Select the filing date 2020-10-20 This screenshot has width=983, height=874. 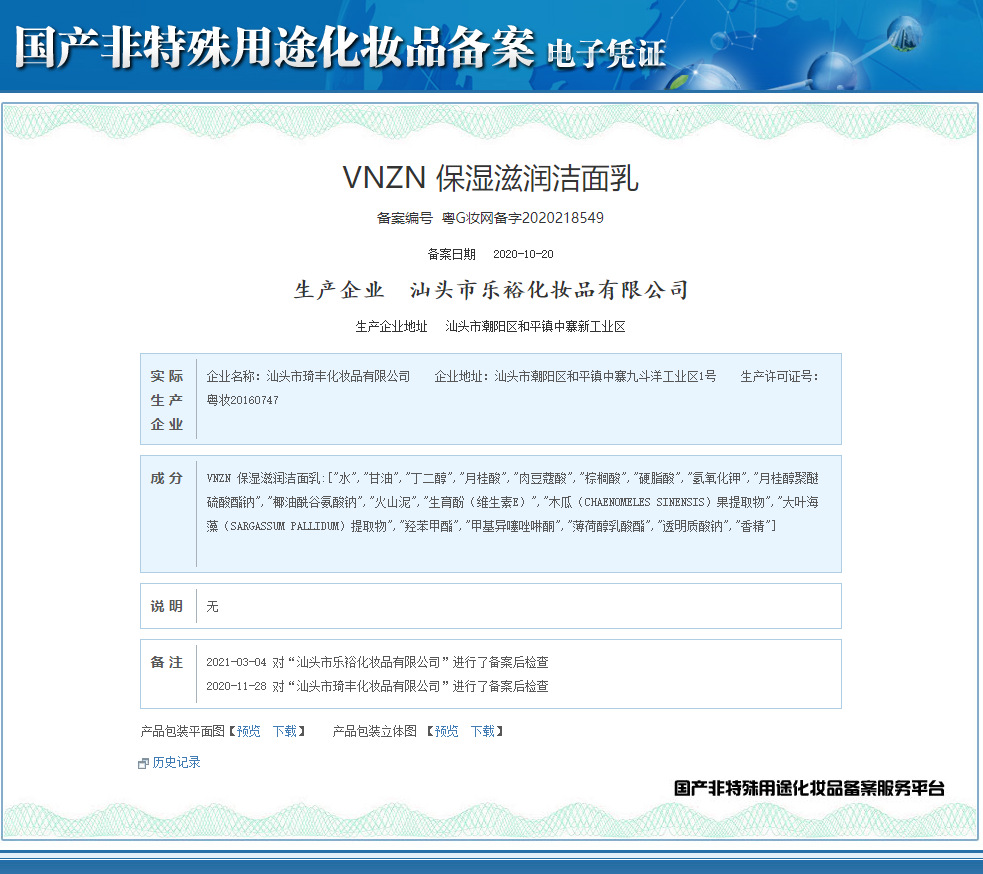point(523,254)
